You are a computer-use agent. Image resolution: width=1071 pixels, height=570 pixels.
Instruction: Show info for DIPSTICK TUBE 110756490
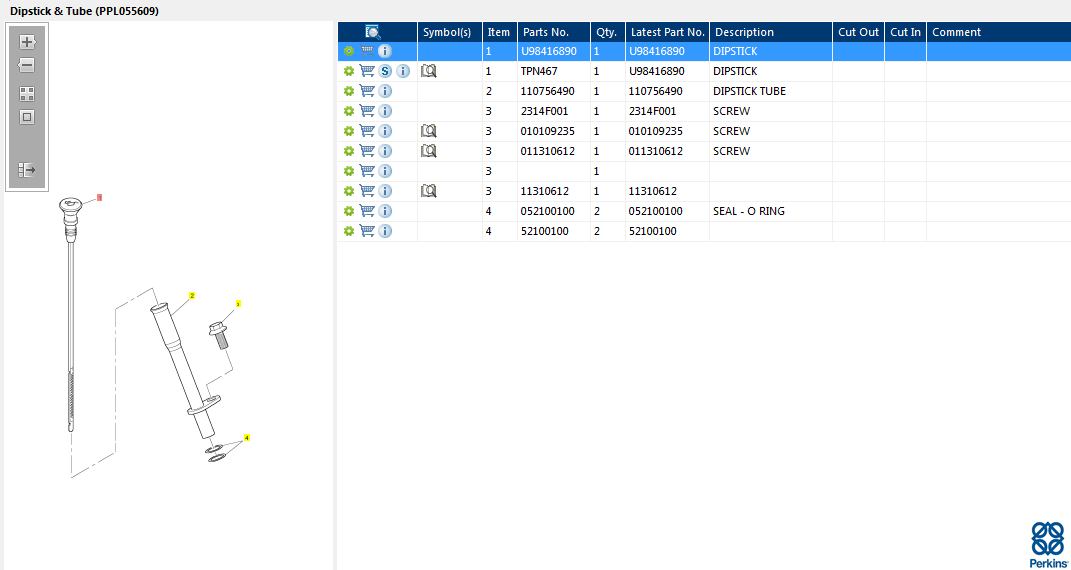pos(385,91)
